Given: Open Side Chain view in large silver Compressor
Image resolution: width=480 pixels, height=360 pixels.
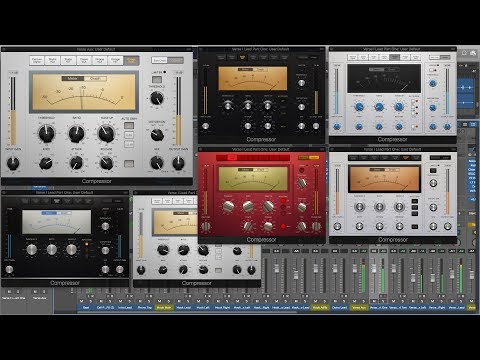Looking at the screenshot, I should (160, 60).
